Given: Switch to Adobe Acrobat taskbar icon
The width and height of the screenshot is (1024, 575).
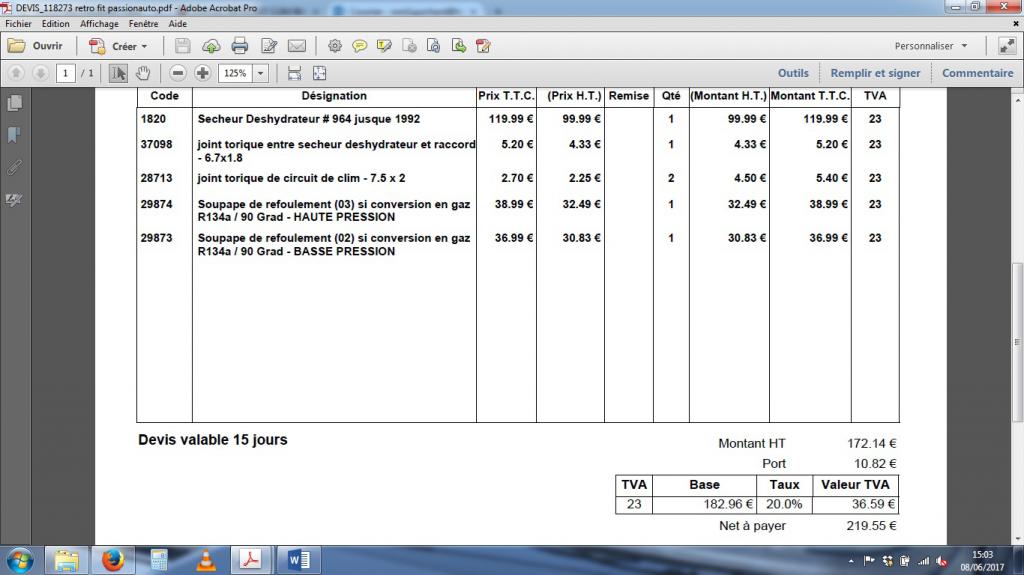Looking at the screenshot, I should coord(251,561).
